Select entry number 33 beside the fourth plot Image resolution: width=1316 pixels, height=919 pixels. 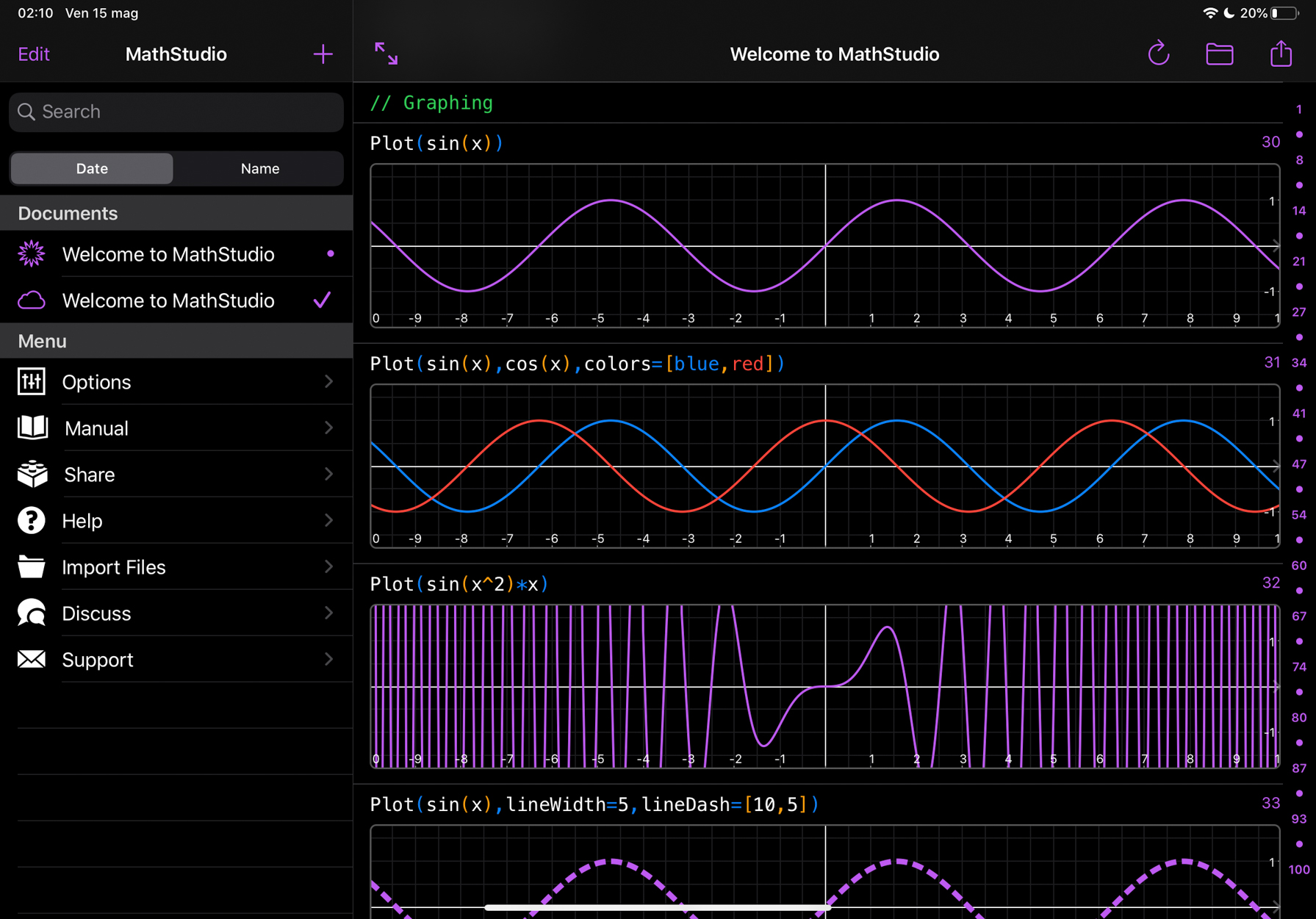(x=1270, y=803)
